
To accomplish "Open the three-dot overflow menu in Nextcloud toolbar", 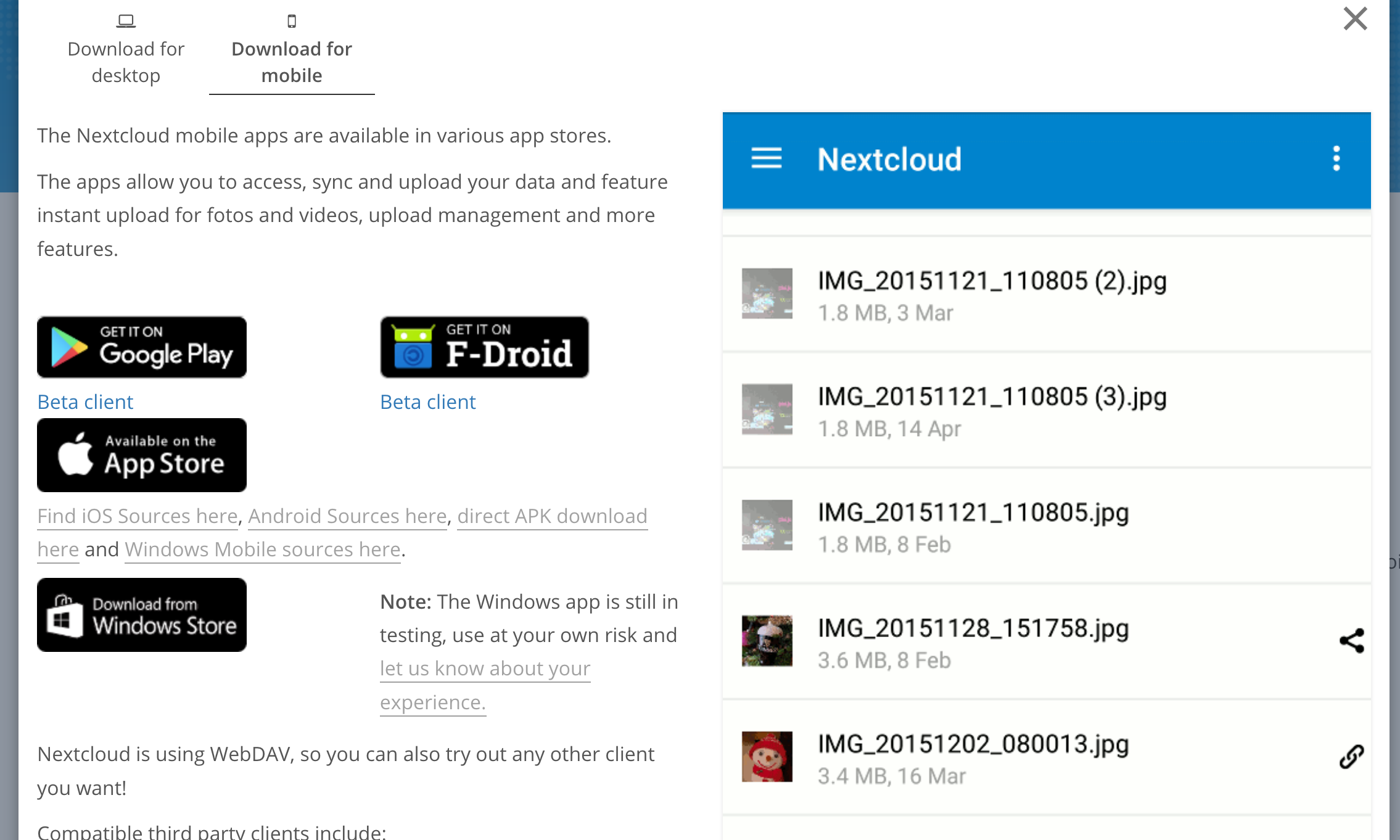I will 1336,159.
